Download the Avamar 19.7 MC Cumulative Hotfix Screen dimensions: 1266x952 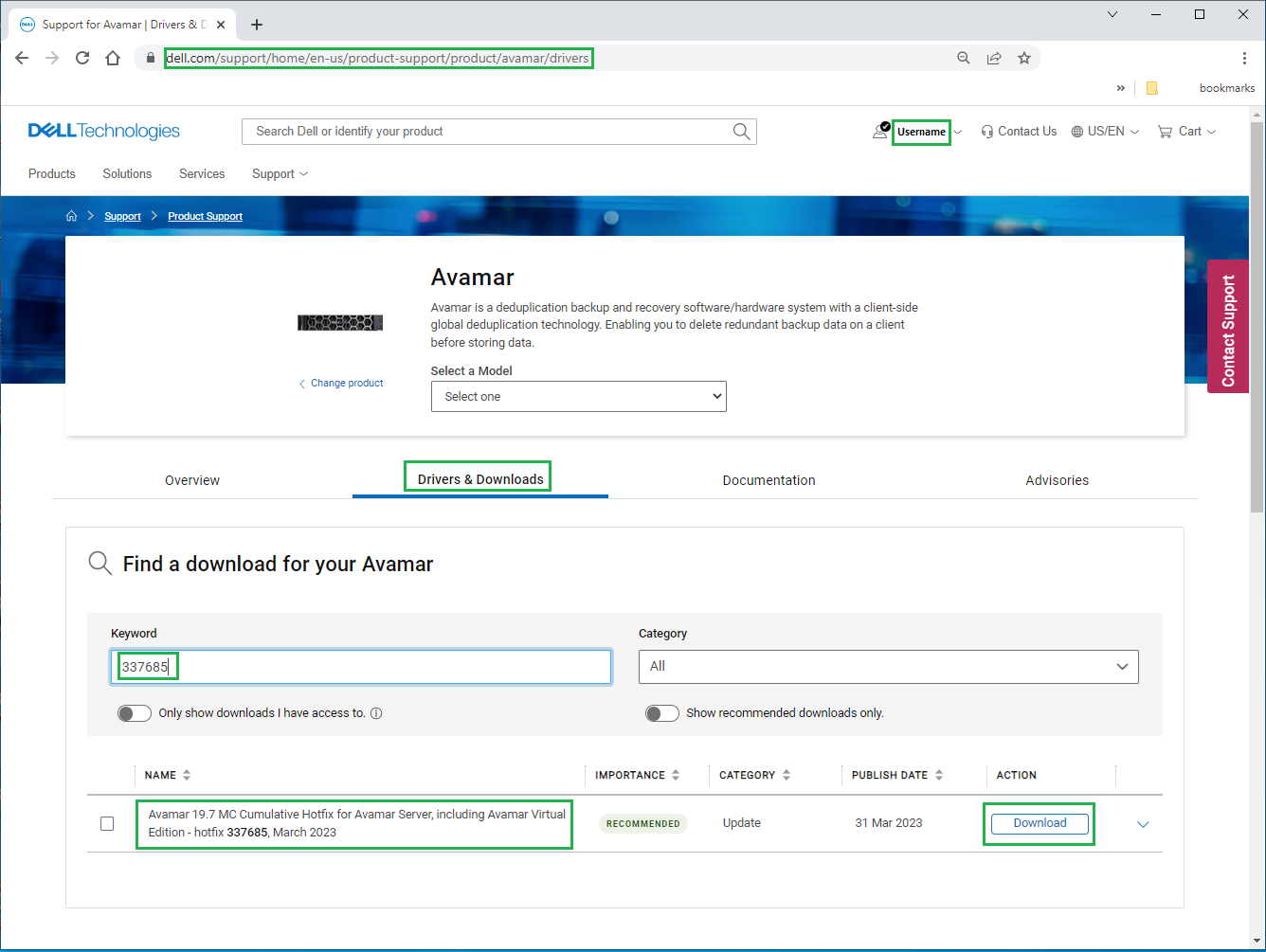tap(1039, 823)
